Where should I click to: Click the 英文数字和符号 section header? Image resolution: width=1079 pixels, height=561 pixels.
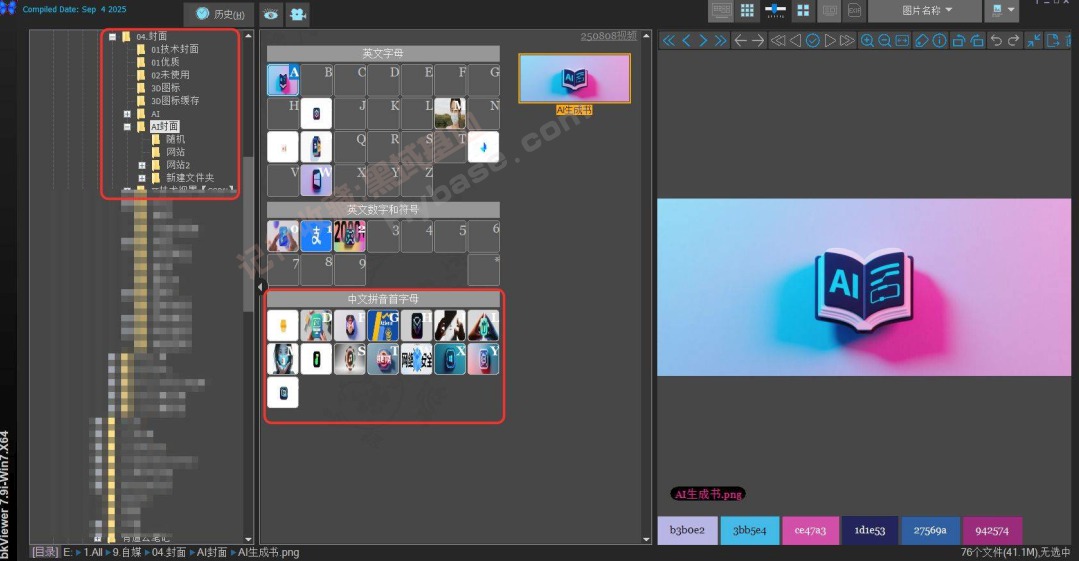[x=383, y=210]
